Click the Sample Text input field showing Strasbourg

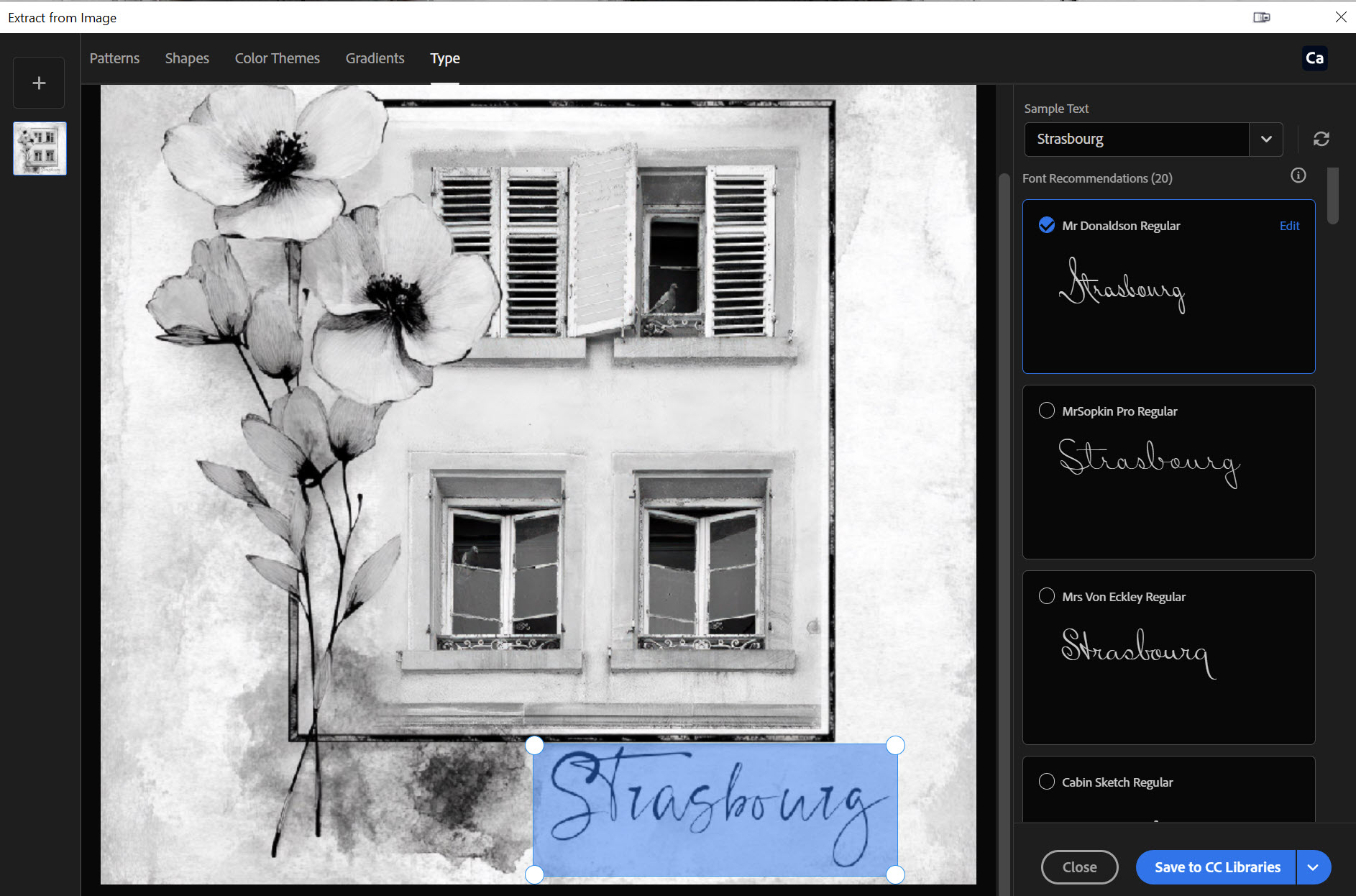[1136, 139]
